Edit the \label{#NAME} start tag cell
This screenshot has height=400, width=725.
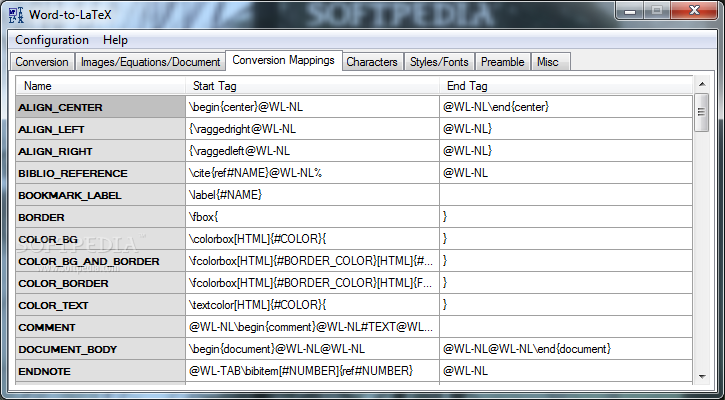point(313,195)
